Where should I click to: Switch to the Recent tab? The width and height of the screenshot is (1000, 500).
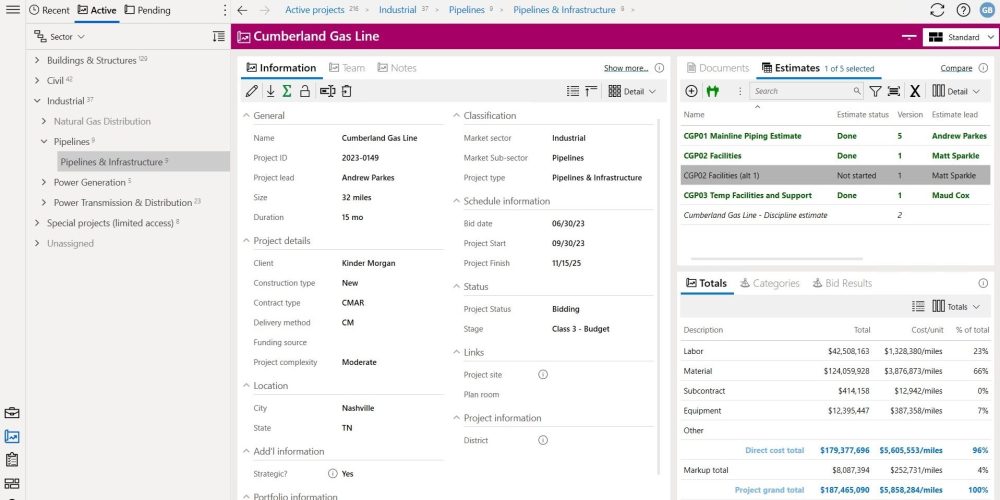click(x=49, y=10)
